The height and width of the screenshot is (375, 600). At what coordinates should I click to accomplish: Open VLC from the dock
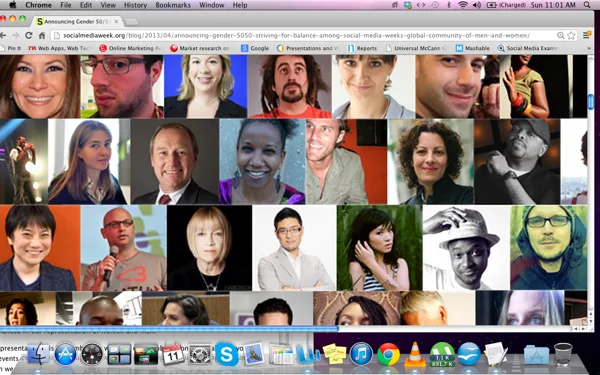(x=415, y=354)
